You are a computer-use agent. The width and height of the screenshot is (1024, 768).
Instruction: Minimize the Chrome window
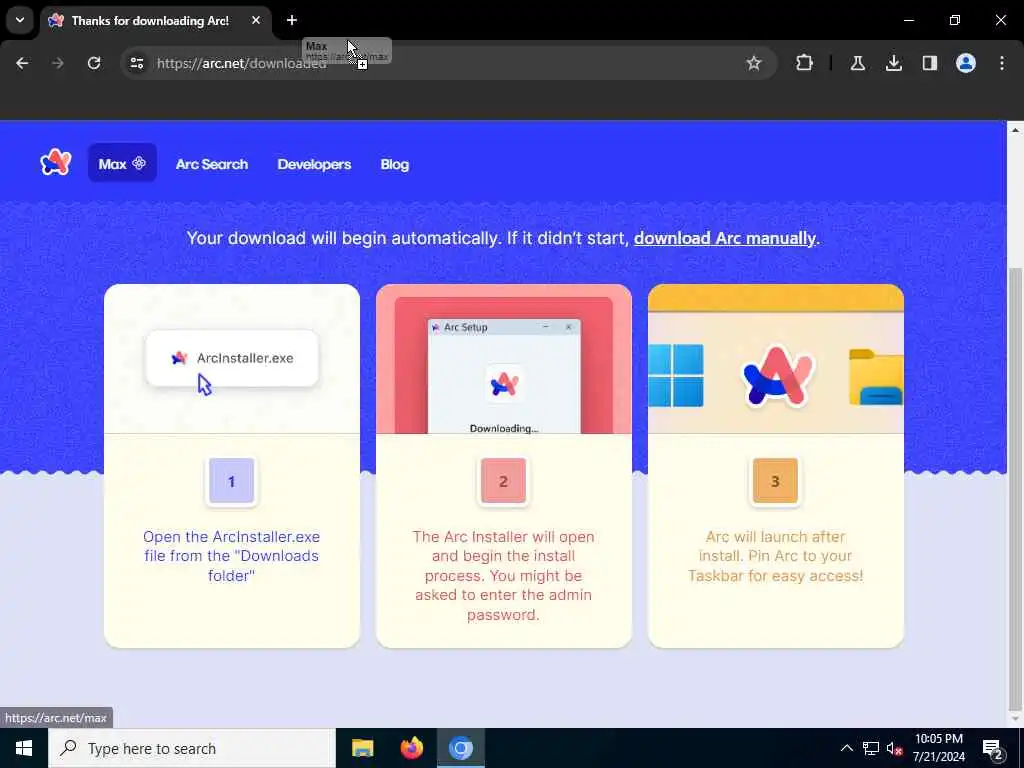click(x=909, y=20)
